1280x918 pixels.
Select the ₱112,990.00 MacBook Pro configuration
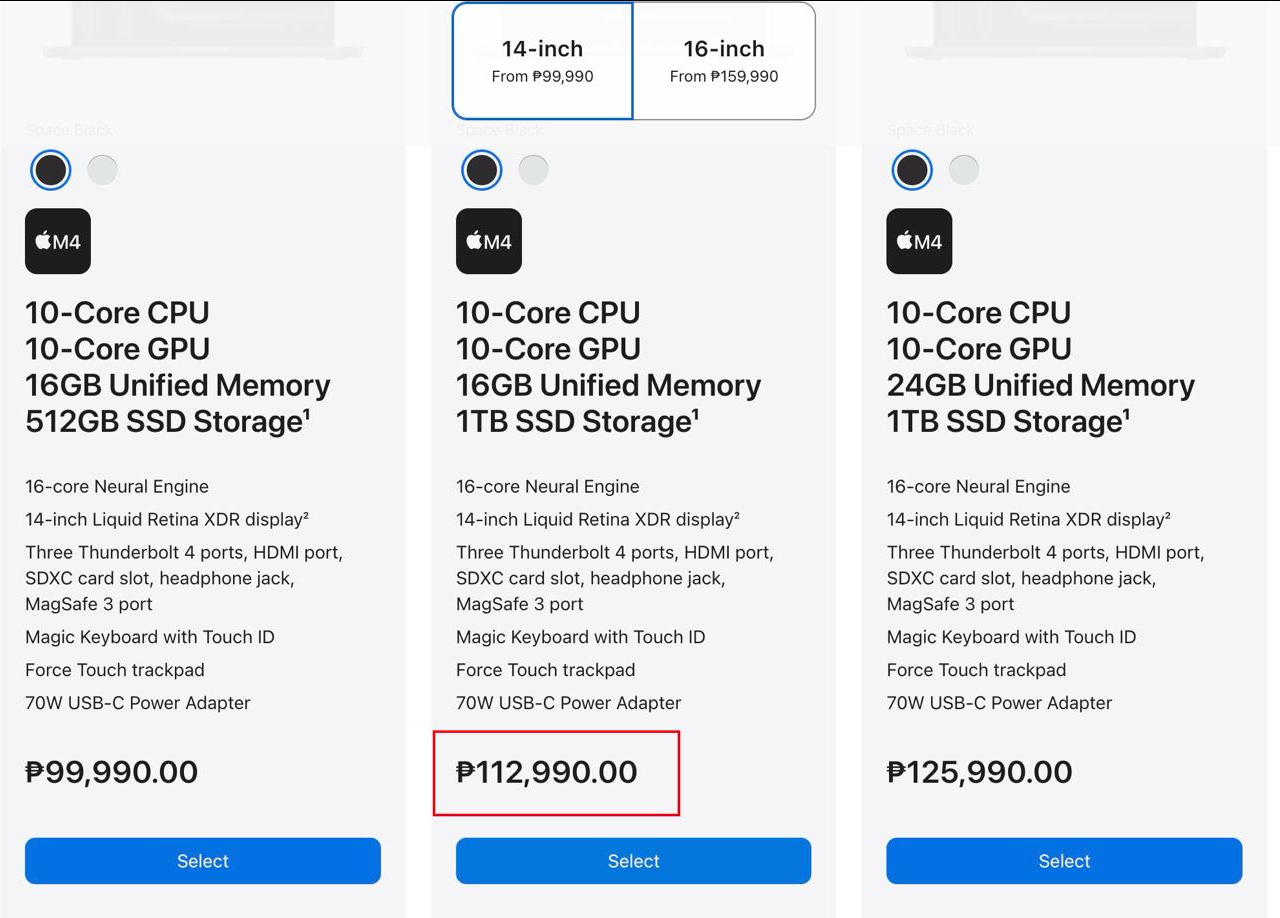point(634,861)
